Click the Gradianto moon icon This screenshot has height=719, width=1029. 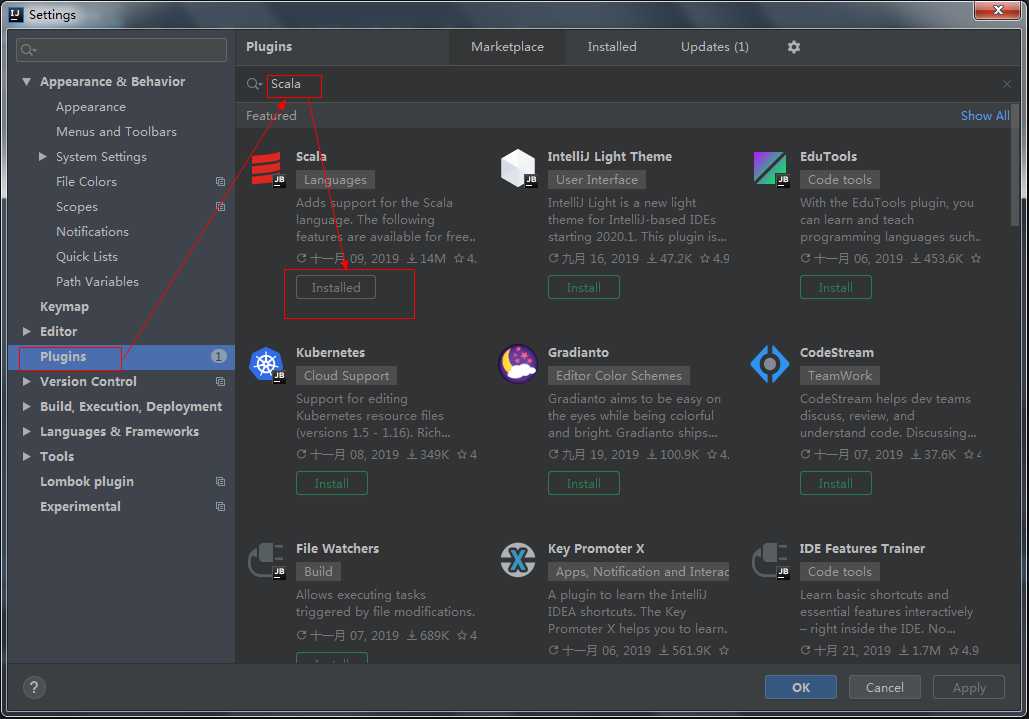518,363
